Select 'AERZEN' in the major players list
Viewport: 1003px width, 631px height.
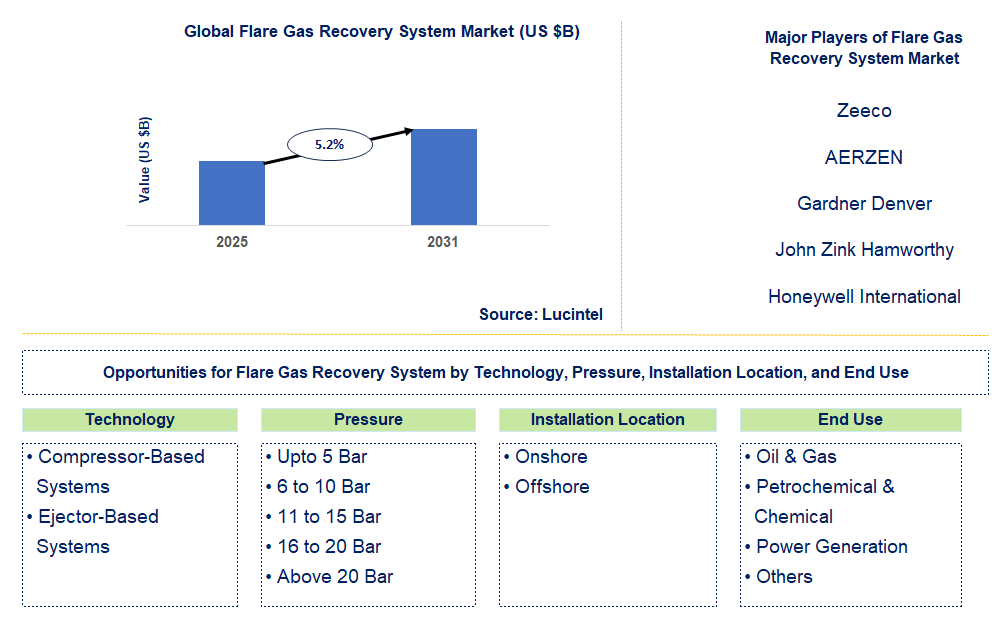pos(864,157)
